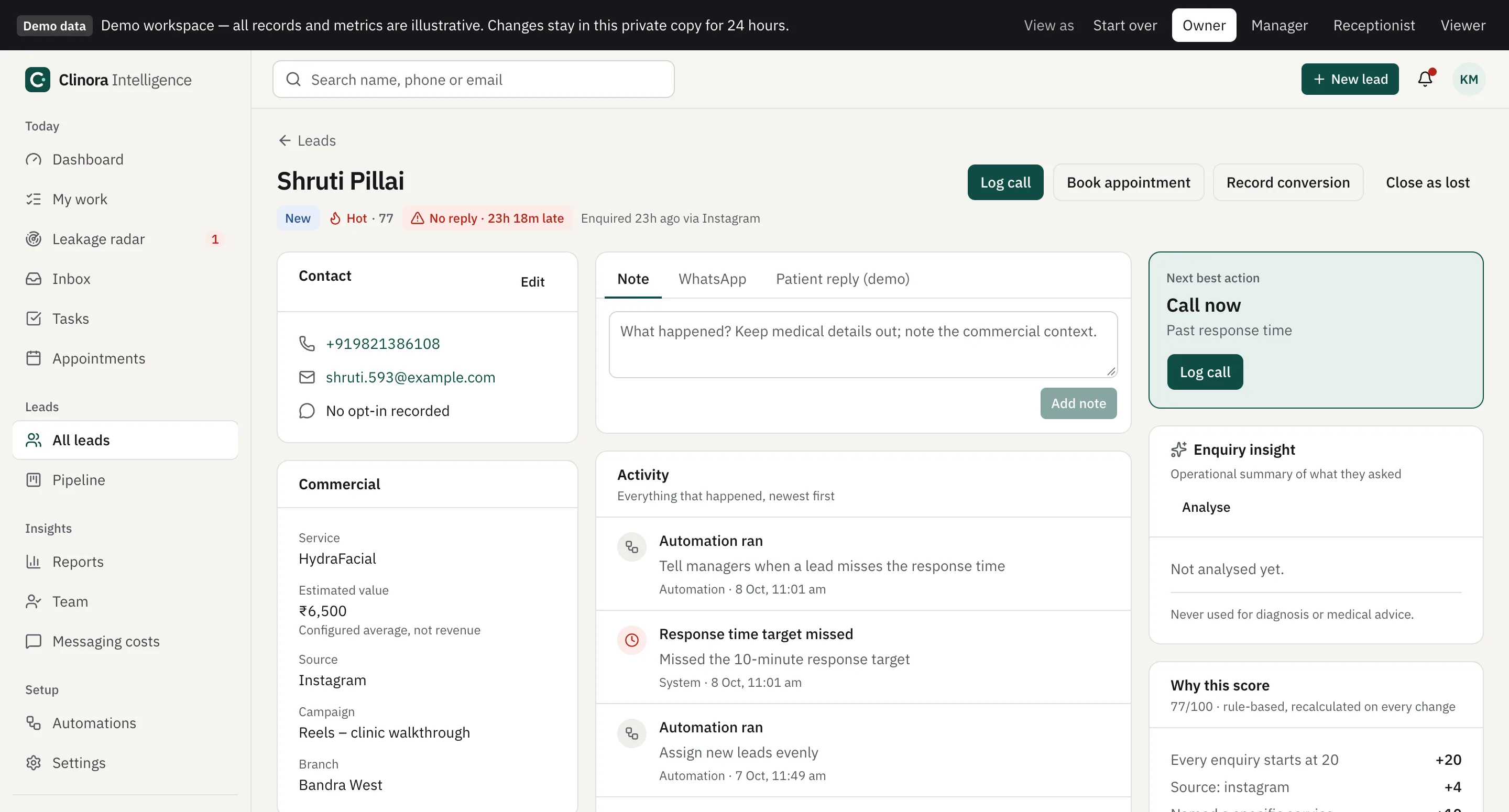Screen dimensions: 1509x812
Task: Focus the search name, phone or email field
Action: point(473,79)
